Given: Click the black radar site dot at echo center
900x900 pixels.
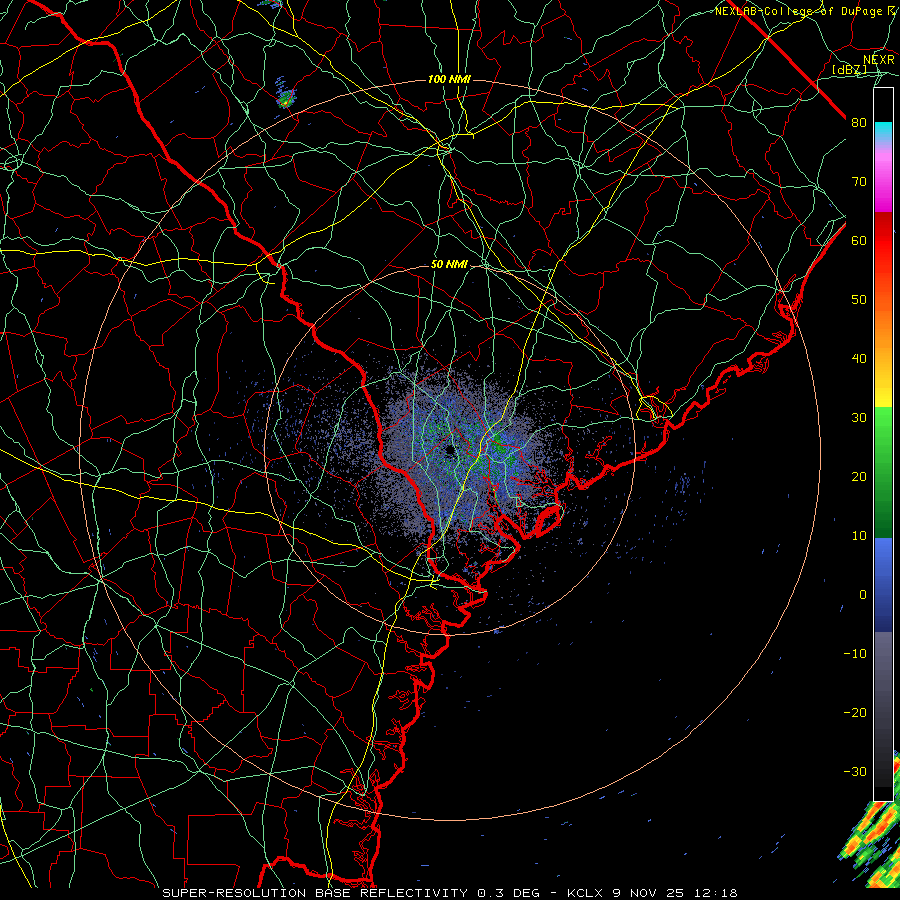Looking at the screenshot, I should point(449,450).
